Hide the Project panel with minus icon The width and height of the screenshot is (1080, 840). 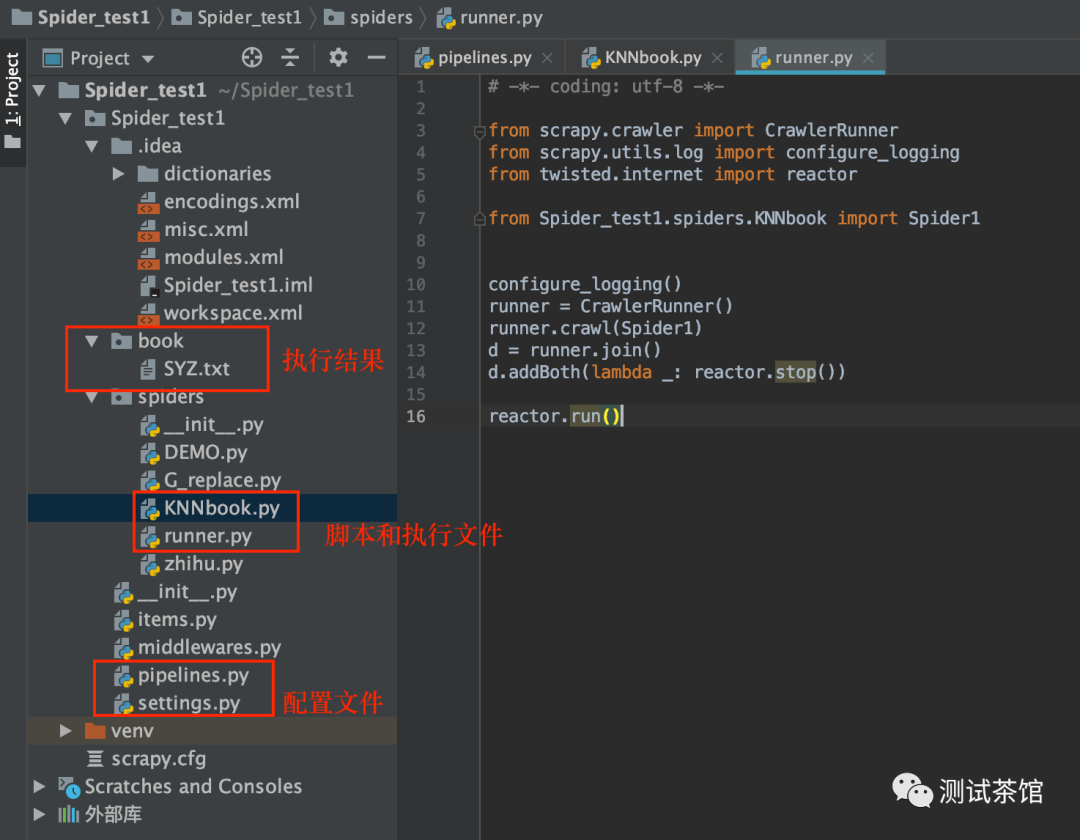(x=376, y=57)
